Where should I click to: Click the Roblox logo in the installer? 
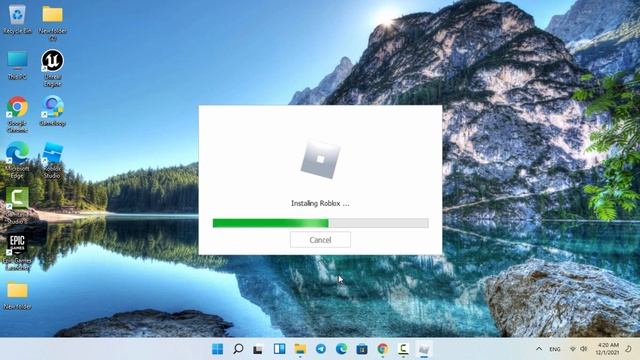click(x=320, y=159)
